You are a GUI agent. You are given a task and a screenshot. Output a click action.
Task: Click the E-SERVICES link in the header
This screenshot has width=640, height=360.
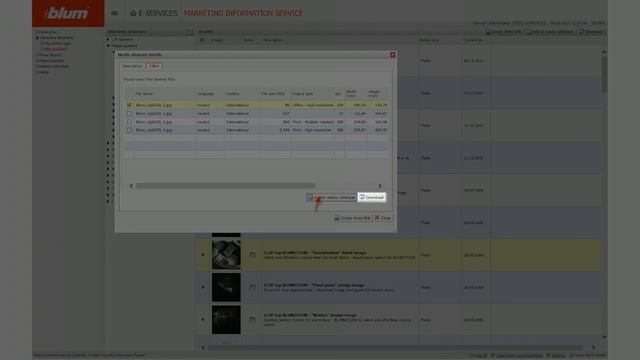(x=158, y=13)
